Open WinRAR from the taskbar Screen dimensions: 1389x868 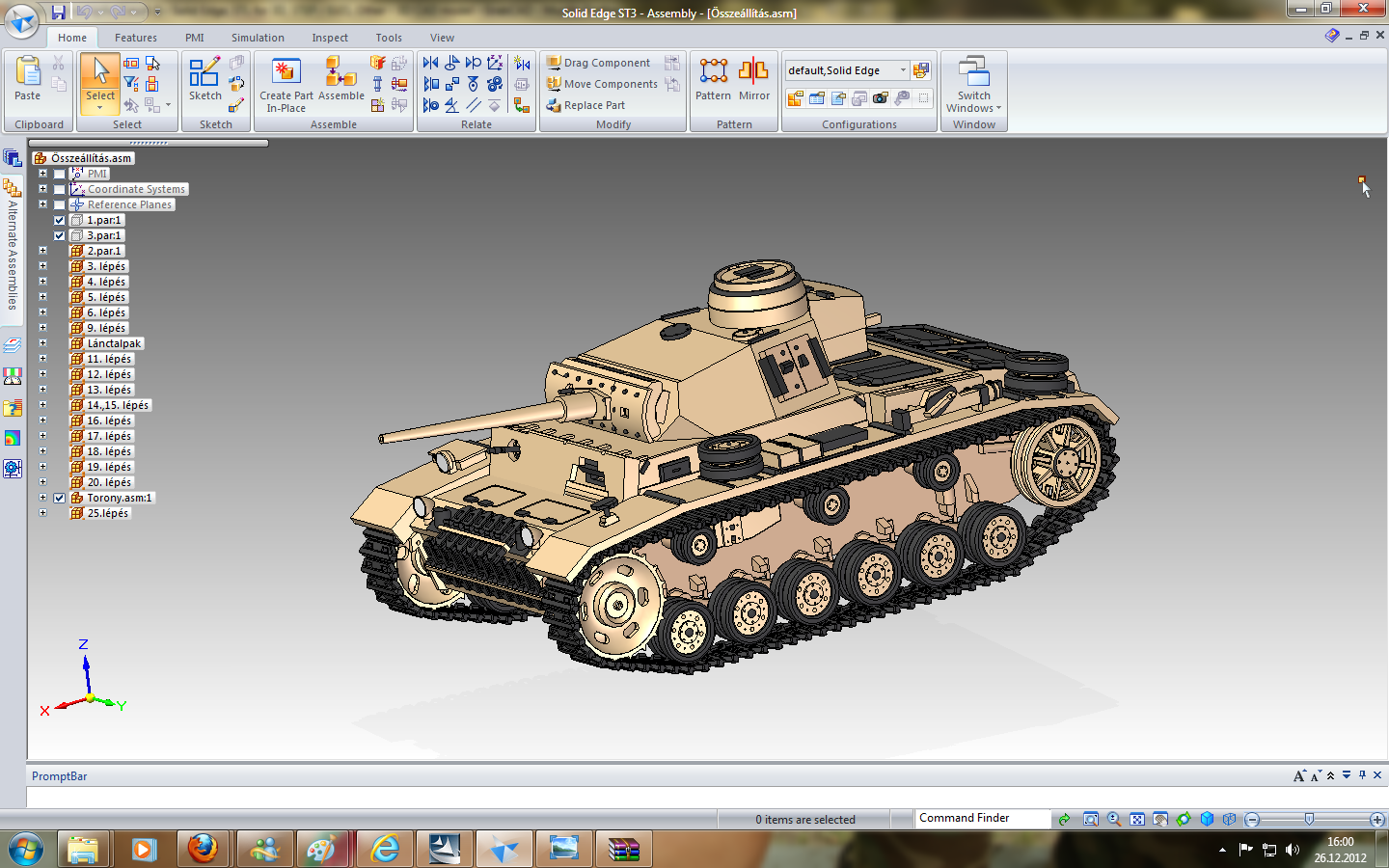(624, 850)
